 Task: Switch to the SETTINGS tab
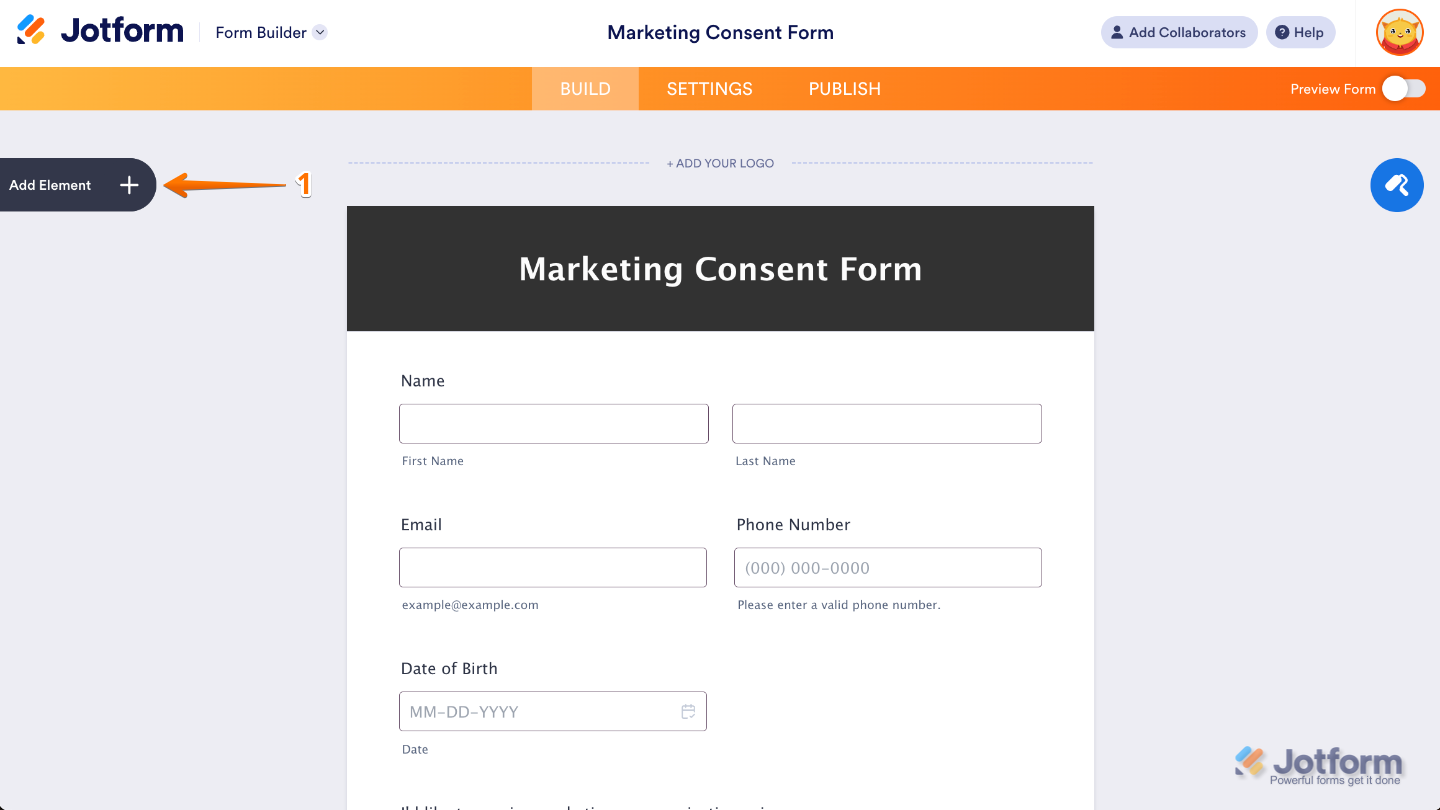pyautogui.click(x=709, y=88)
